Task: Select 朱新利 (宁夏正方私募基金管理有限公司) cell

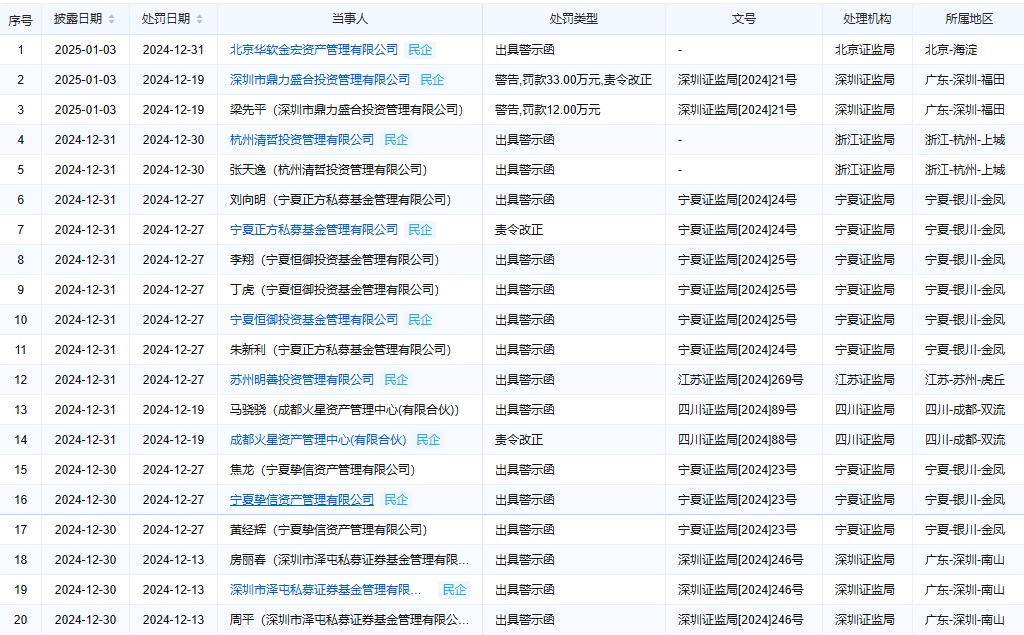Action: click(350, 350)
